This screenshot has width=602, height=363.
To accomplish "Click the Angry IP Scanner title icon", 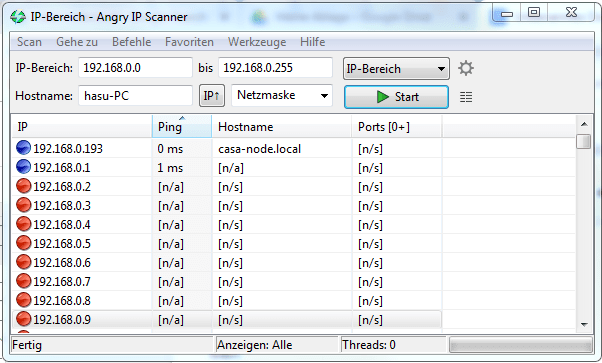I will point(18,17).
